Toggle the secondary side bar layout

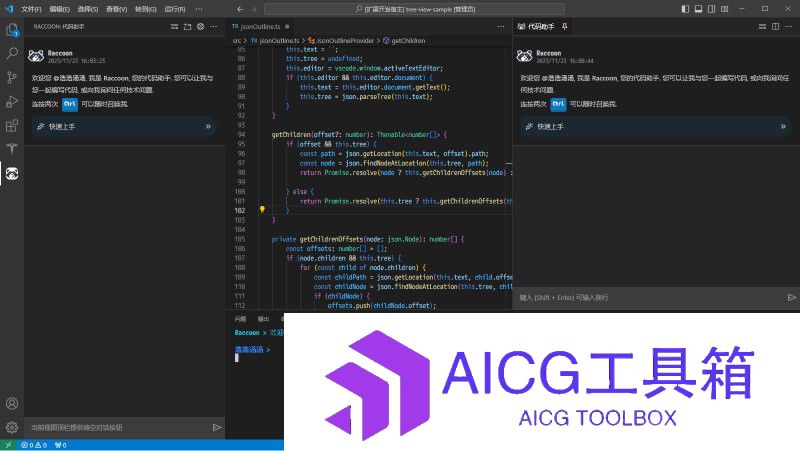711,9
